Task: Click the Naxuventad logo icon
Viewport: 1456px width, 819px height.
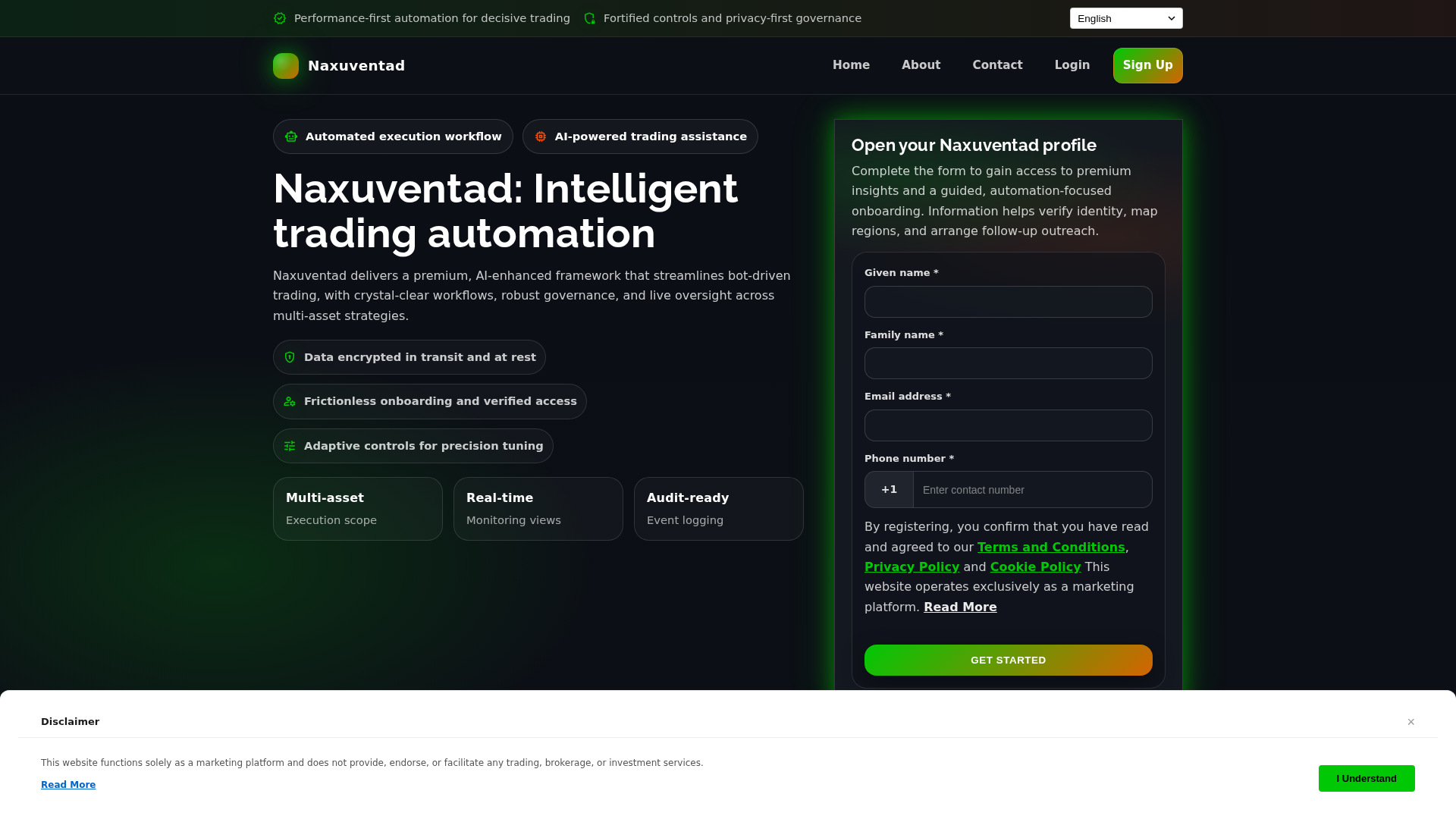Action: [286, 66]
